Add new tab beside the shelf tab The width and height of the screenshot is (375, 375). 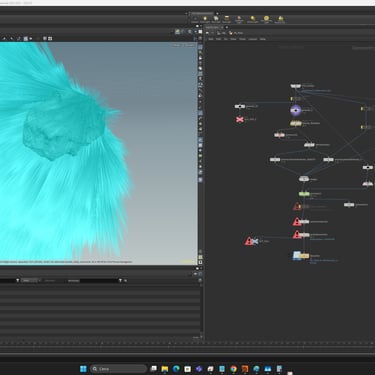(x=217, y=13)
